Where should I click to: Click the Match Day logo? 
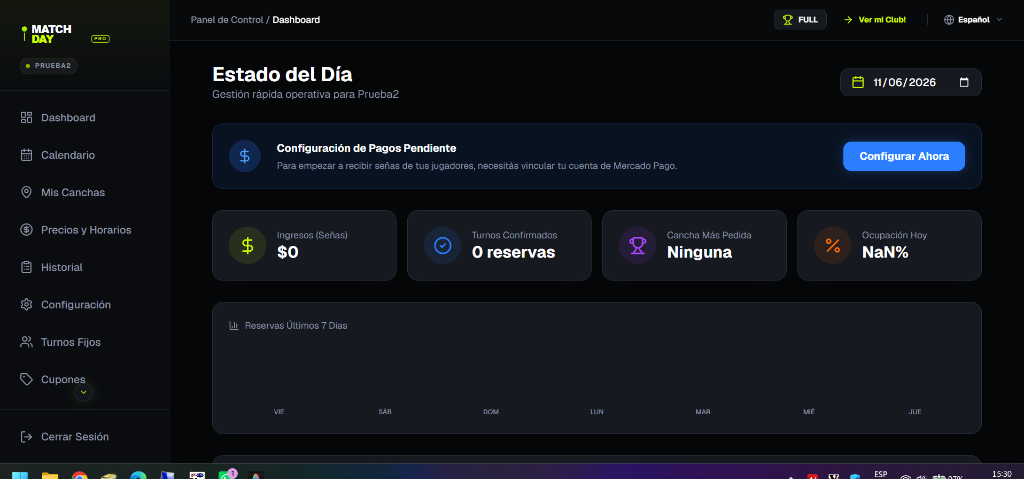click(46, 34)
